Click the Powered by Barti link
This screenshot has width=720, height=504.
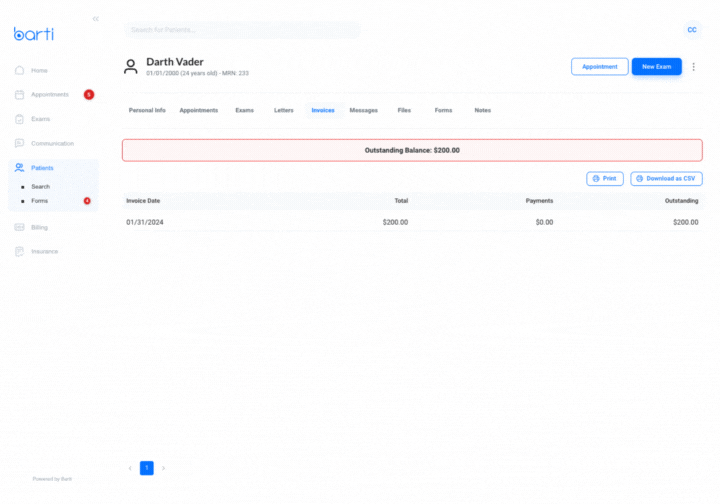pos(52,479)
